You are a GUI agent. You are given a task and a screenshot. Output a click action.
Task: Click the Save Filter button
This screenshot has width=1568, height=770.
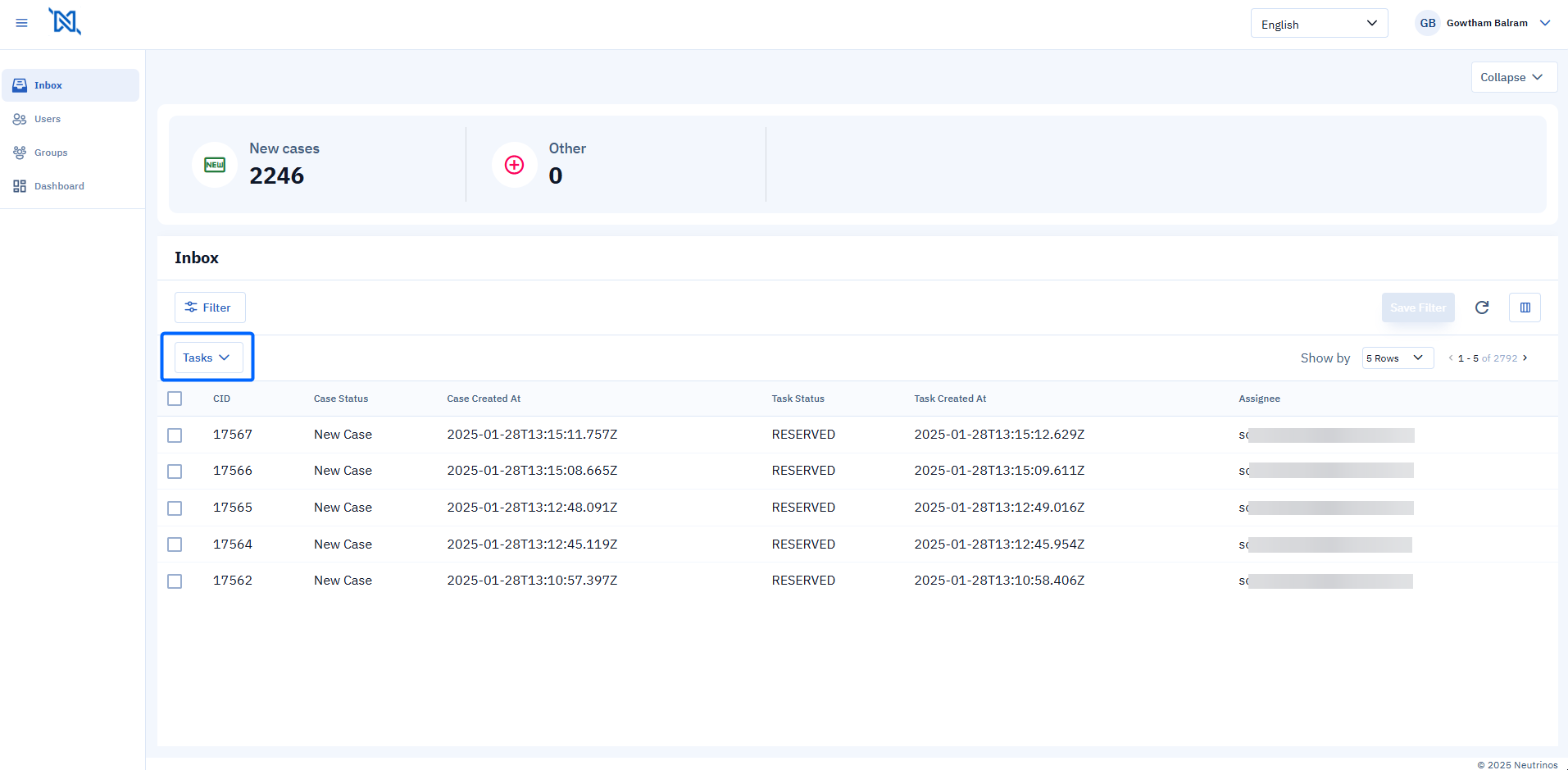[1417, 308]
